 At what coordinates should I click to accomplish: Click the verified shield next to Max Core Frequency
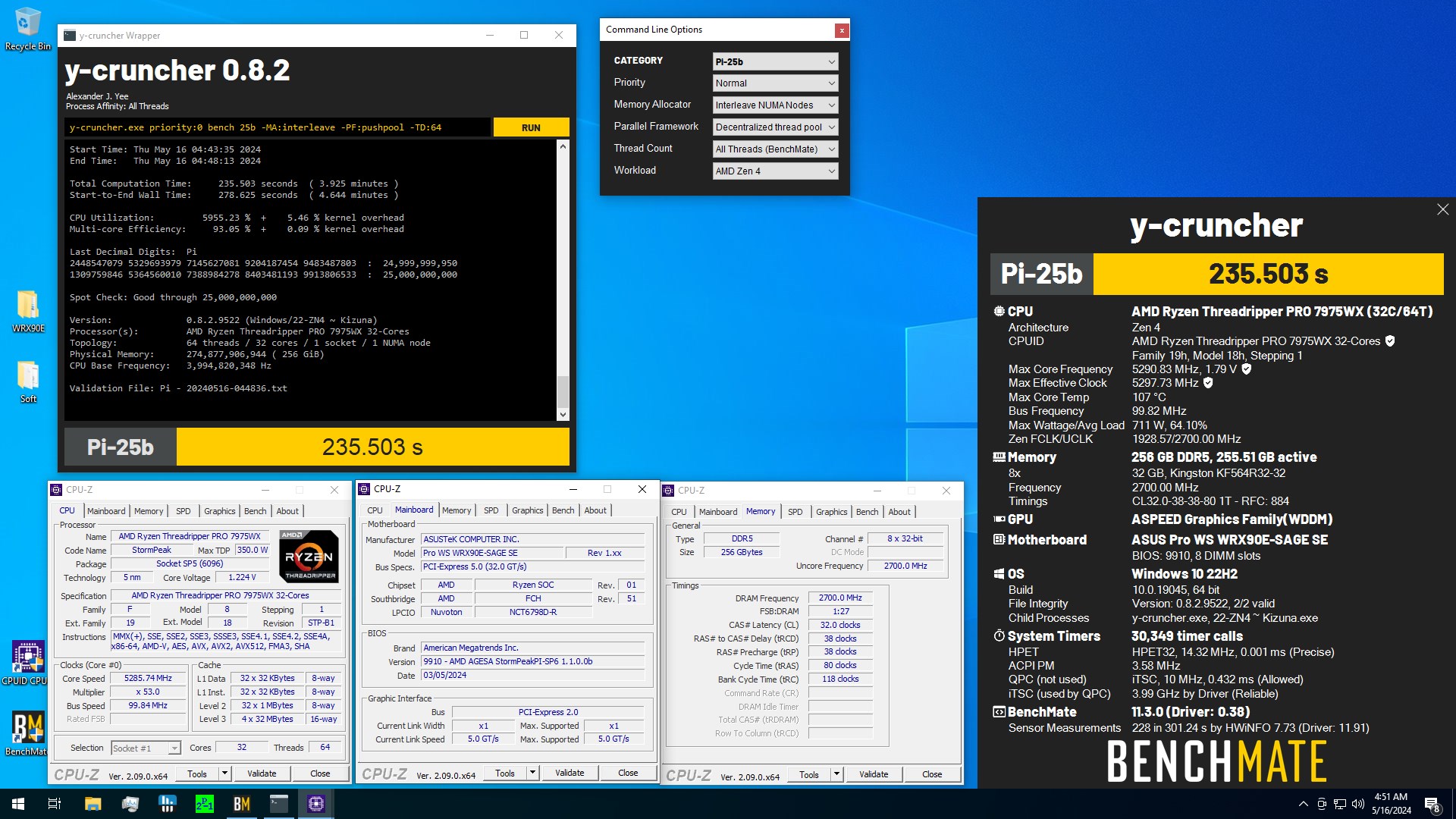coord(1246,369)
